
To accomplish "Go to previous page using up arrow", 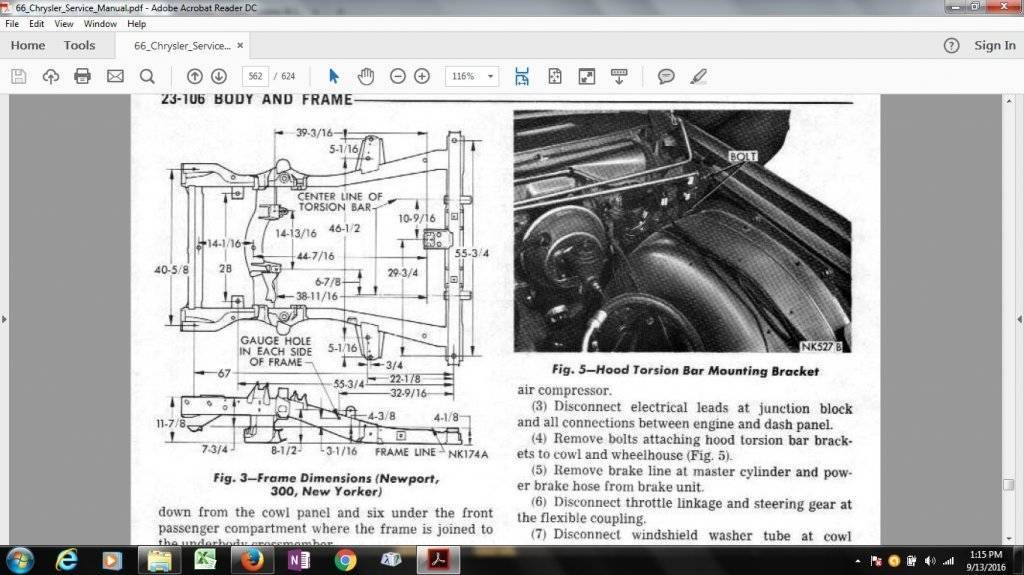I will pyautogui.click(x=194, y=76).
